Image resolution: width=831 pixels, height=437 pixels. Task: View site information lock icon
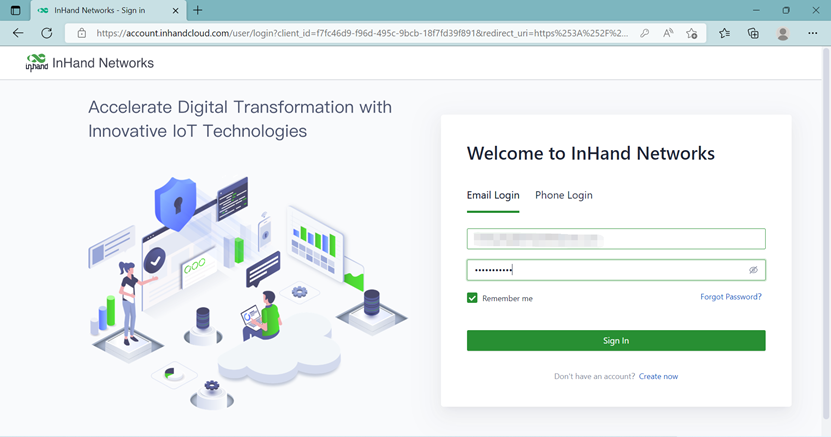(x=82, y=33)
